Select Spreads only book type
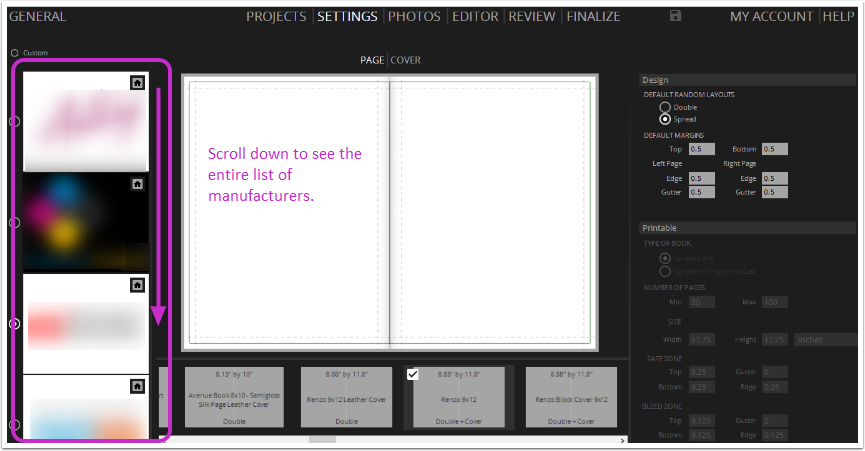Screen dimensions: 865x451 [x=665, y=258]
